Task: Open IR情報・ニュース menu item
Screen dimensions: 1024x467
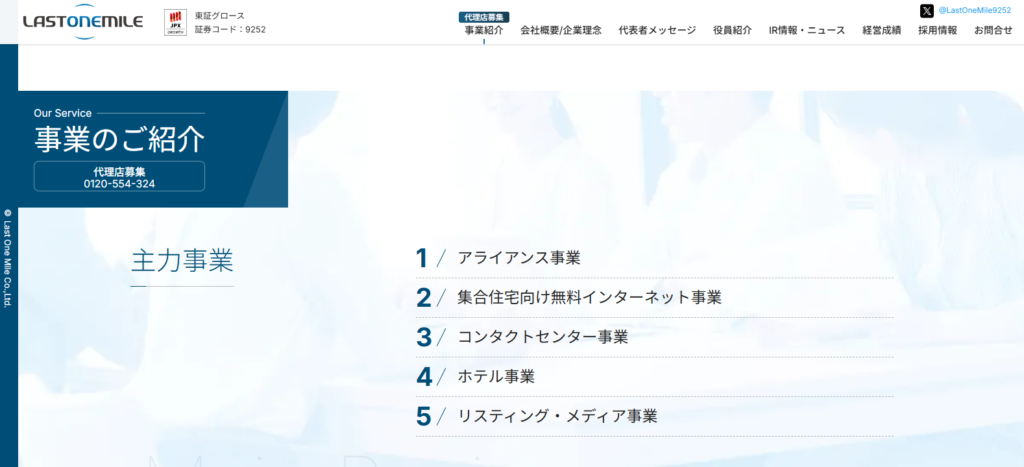Action: (807, 30)
